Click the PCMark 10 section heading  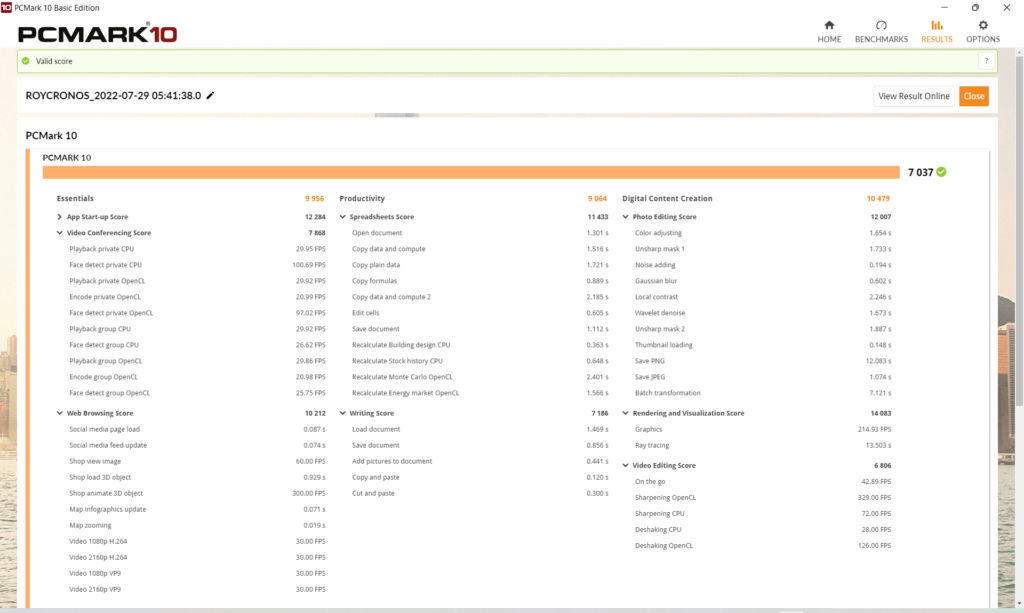tap(51, 136)
